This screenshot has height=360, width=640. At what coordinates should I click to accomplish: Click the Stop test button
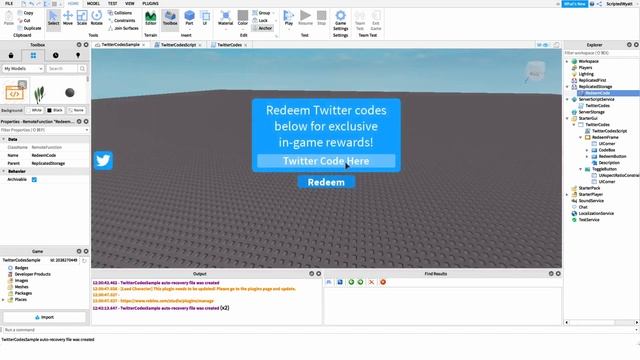322,18
